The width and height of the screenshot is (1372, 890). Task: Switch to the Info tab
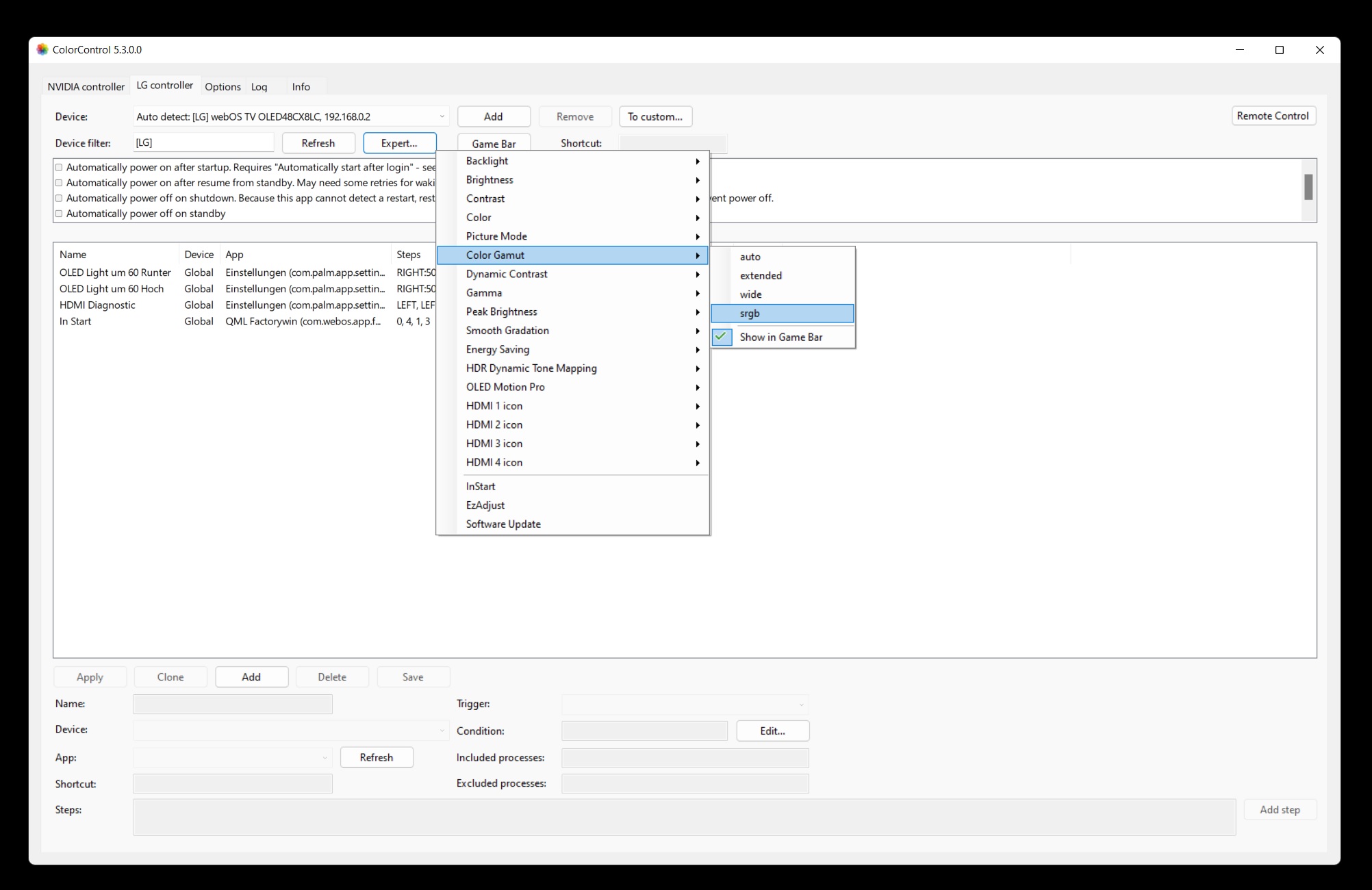(x=301, y=87)
